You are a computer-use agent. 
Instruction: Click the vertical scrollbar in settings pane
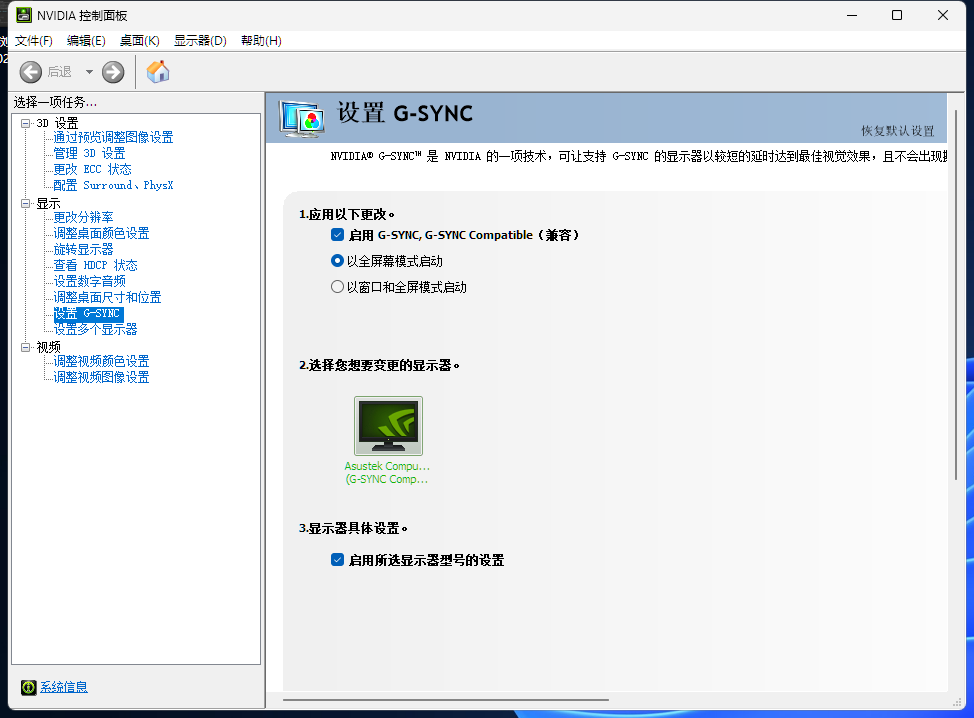(x=956, y=295)
